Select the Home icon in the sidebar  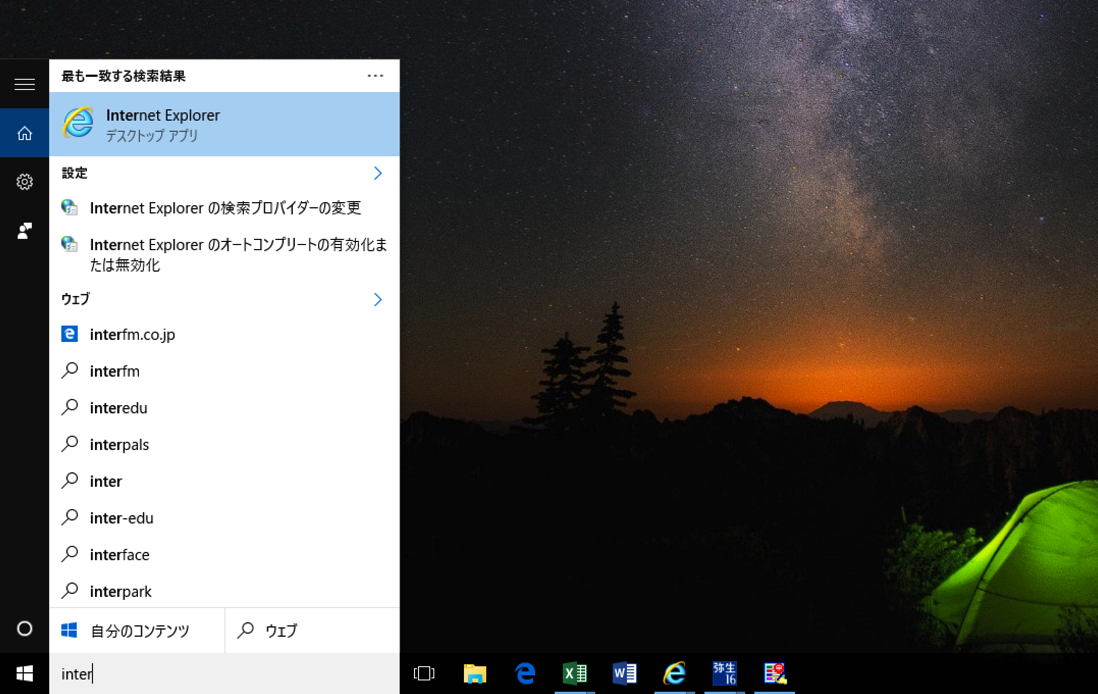coord(25,133)
